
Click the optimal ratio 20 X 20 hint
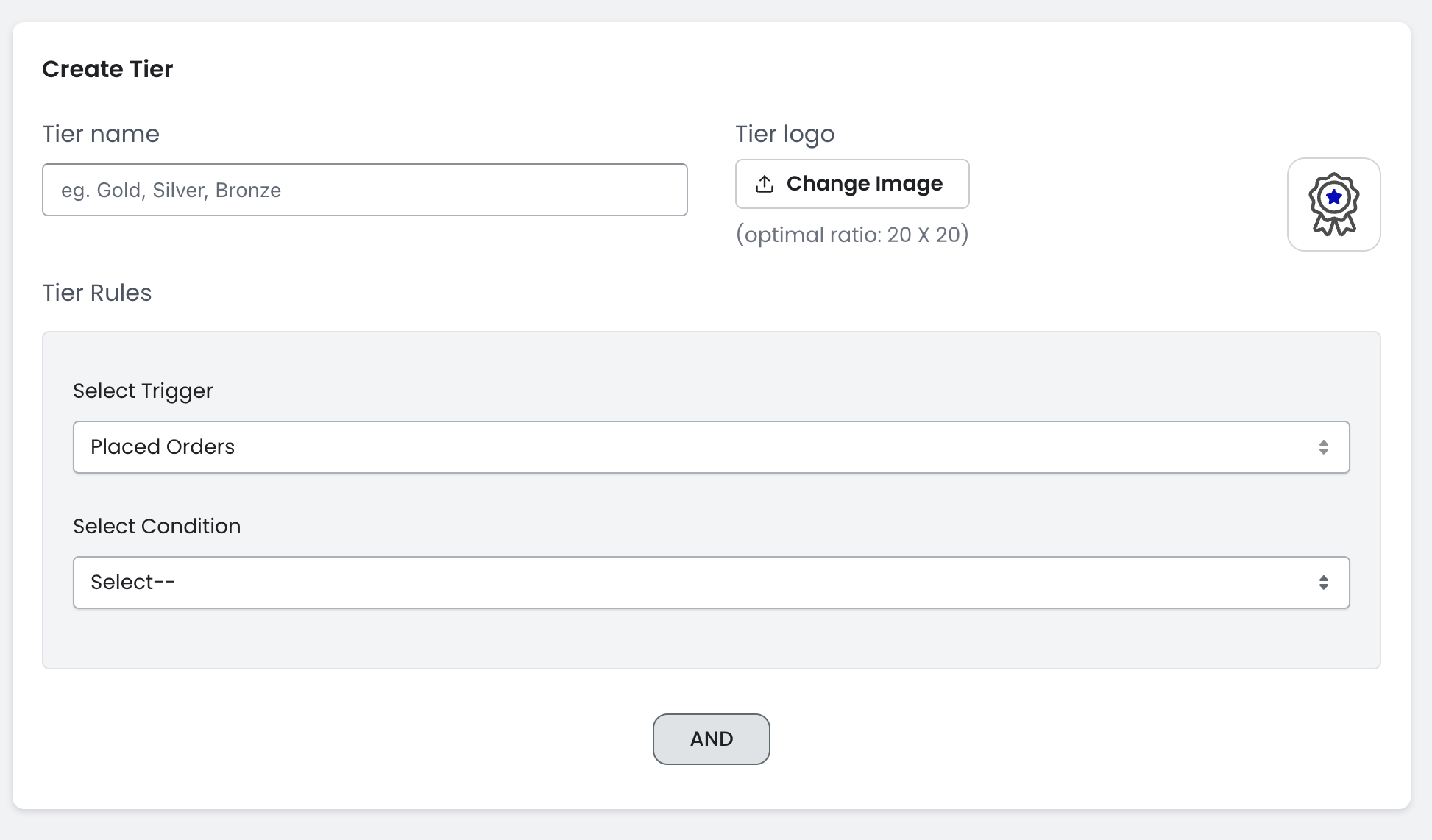point(852,235)
